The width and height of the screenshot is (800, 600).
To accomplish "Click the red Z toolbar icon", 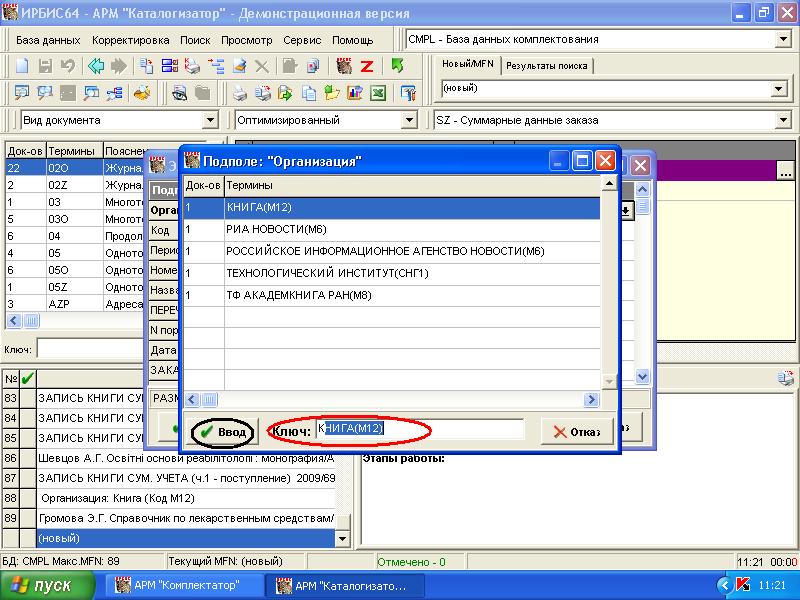I will (x=367, y=66).
